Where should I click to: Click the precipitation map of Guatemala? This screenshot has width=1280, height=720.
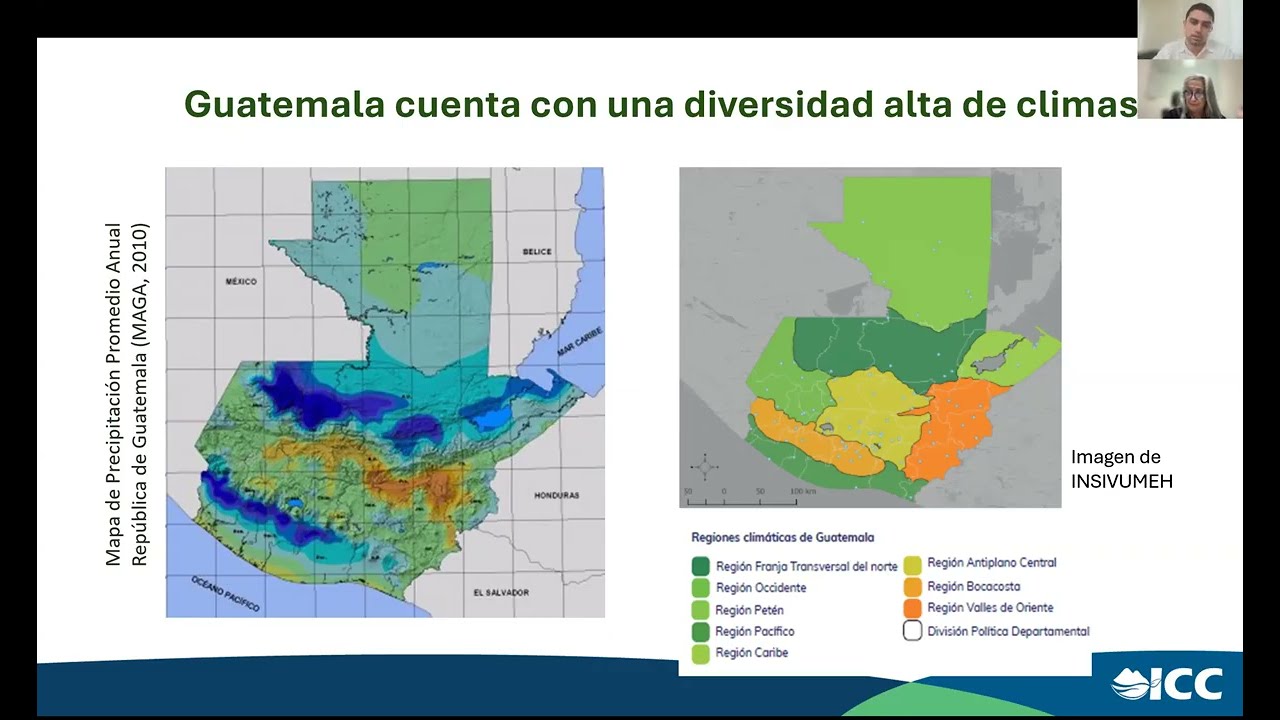[x=385, y=392]
